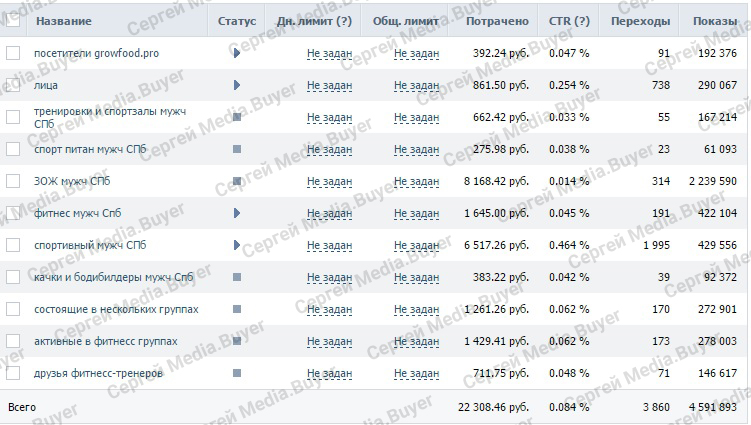Sort by the Потрачено column header
Screen dimensions: 751x425
tap(497, 21)
